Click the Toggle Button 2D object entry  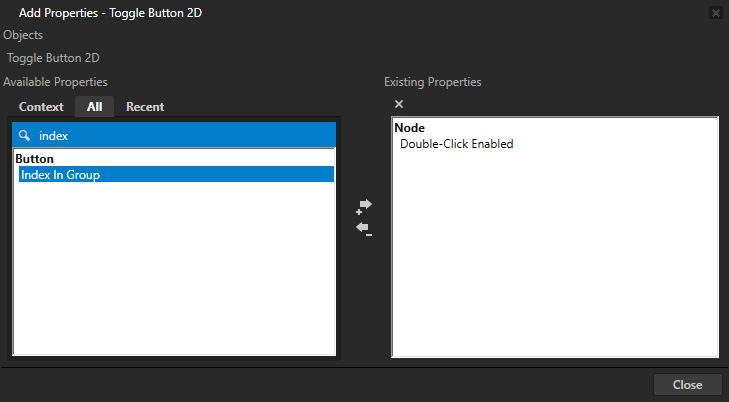53,58
